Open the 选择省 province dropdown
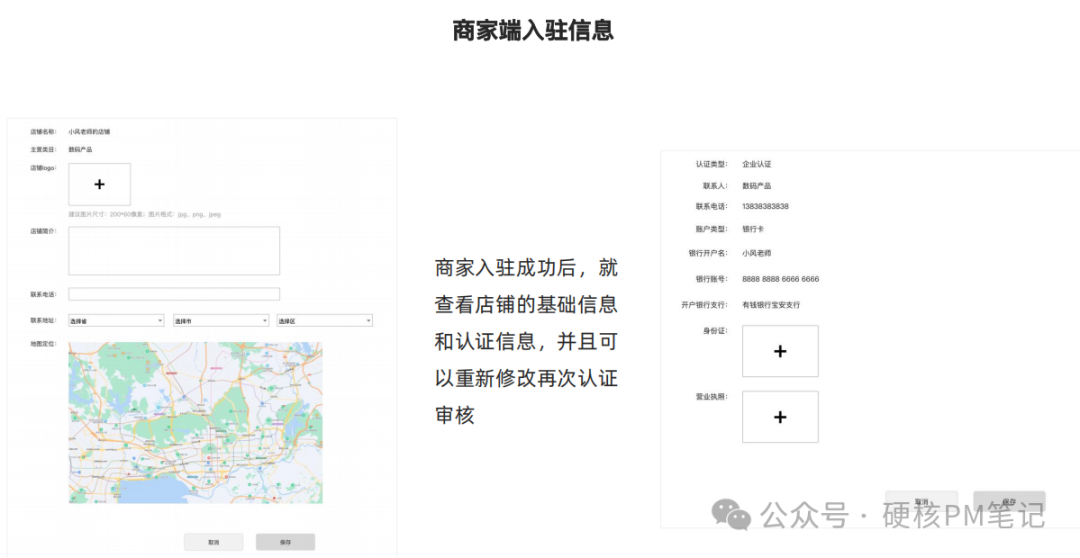1080x558 pixels. [116, 320]
